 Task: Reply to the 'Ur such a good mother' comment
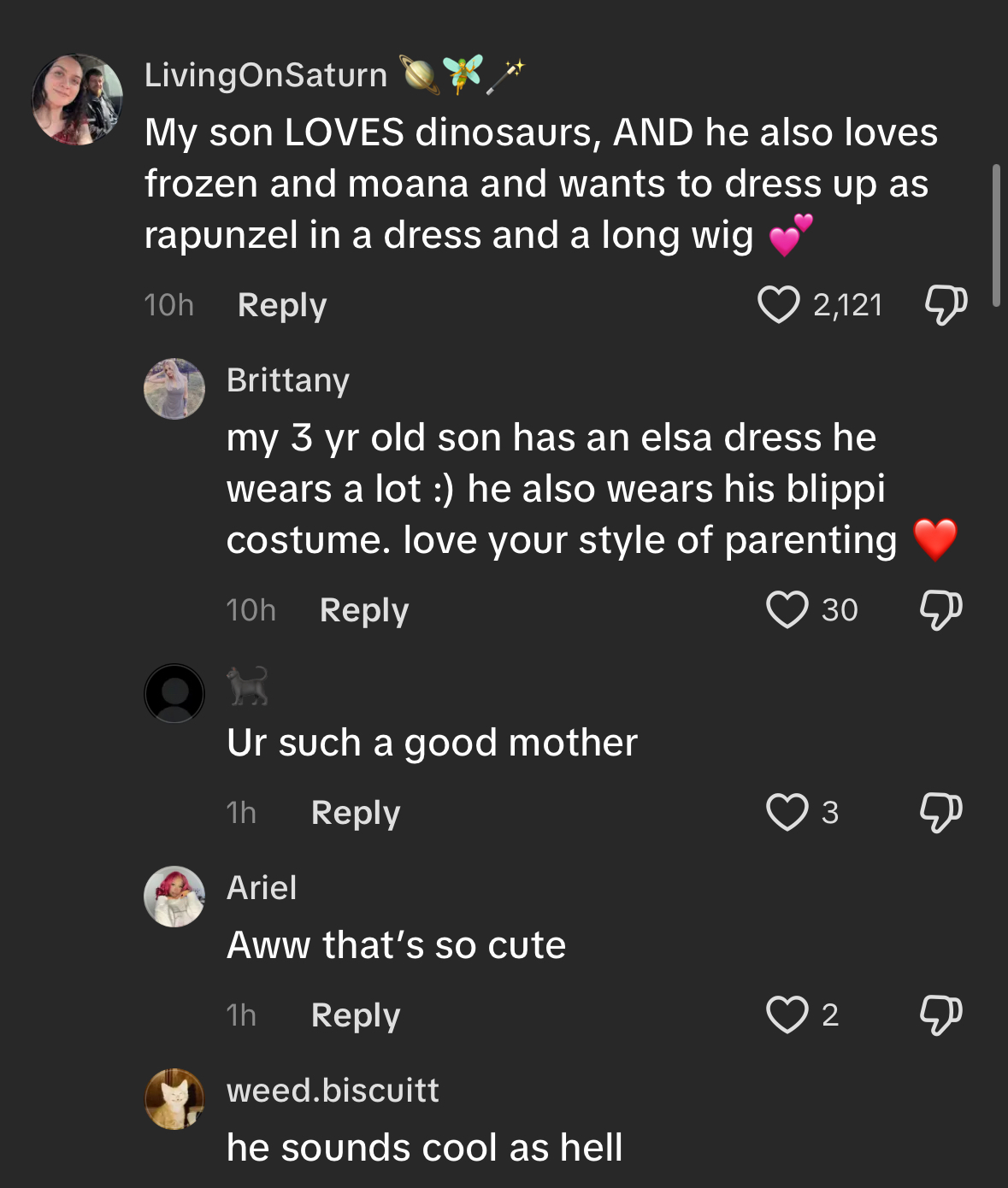click(356, 812)
